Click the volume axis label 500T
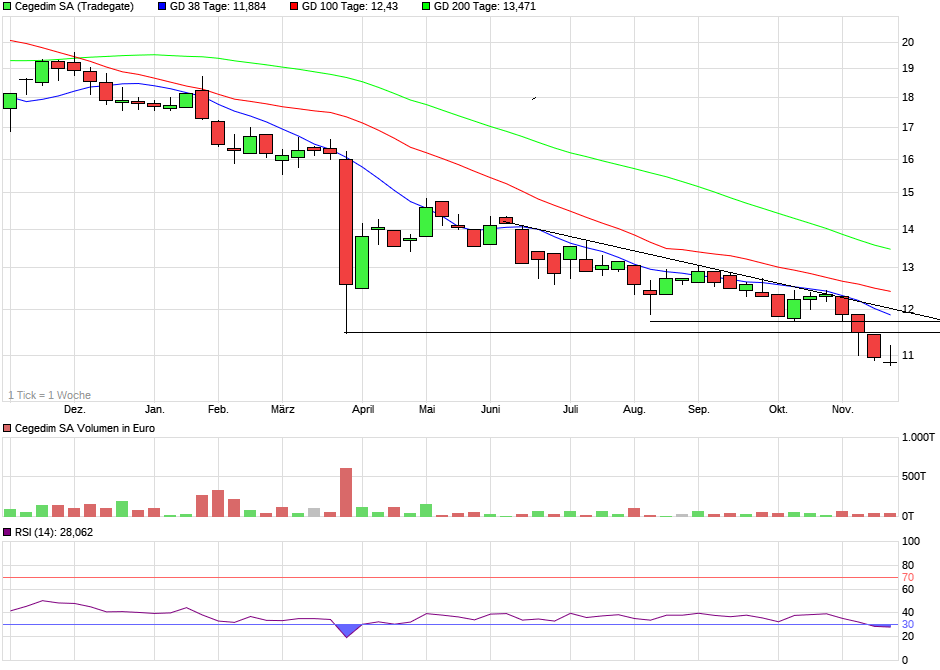Viewport: 940px width, 670px height. click(x=914, y=476)
